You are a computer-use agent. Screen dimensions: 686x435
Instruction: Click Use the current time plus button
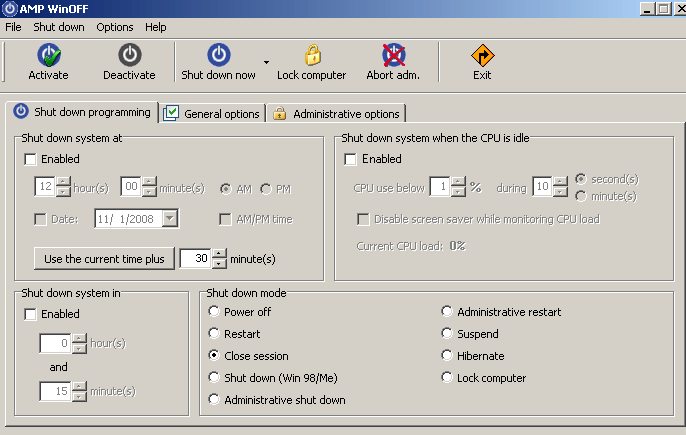pyautogui.click(x=104, y=259)
